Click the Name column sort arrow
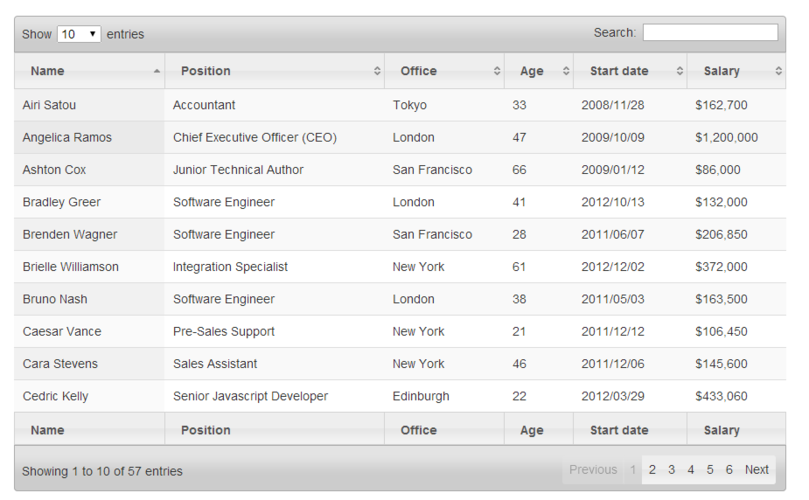Image resolution: width=809 pixels, height=500 pixels. point(156,71)
